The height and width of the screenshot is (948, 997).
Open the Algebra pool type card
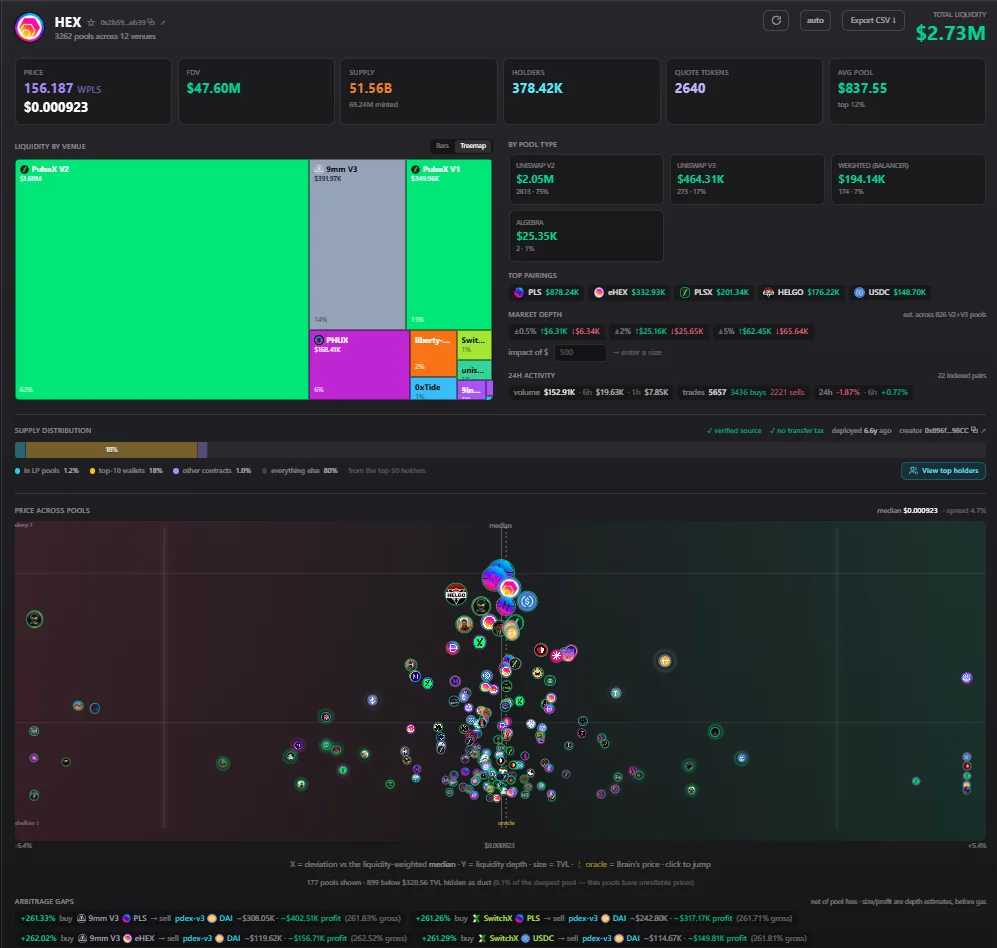pyautogui.click(x=586, y=236)
